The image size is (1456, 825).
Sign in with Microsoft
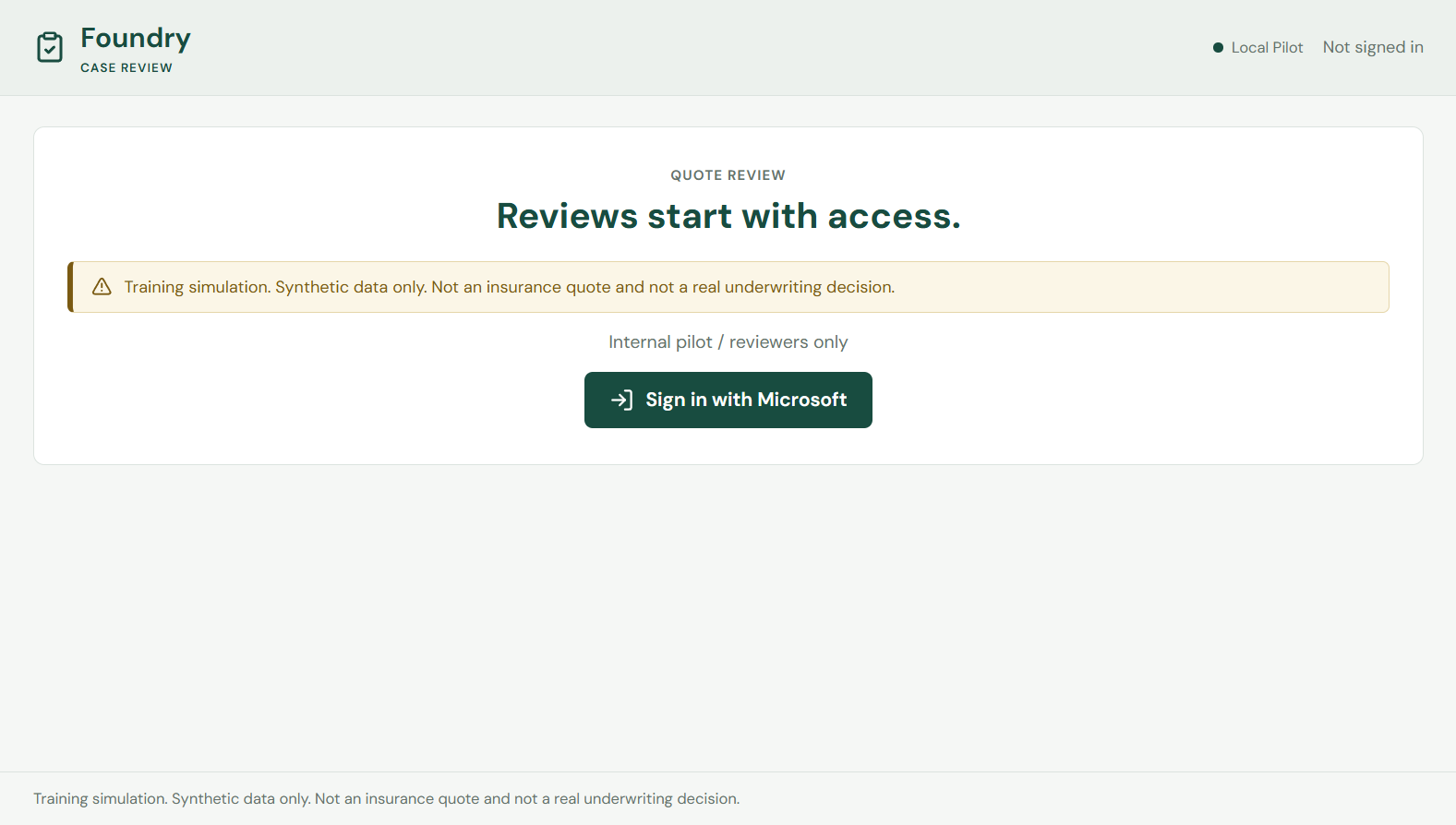728,400
